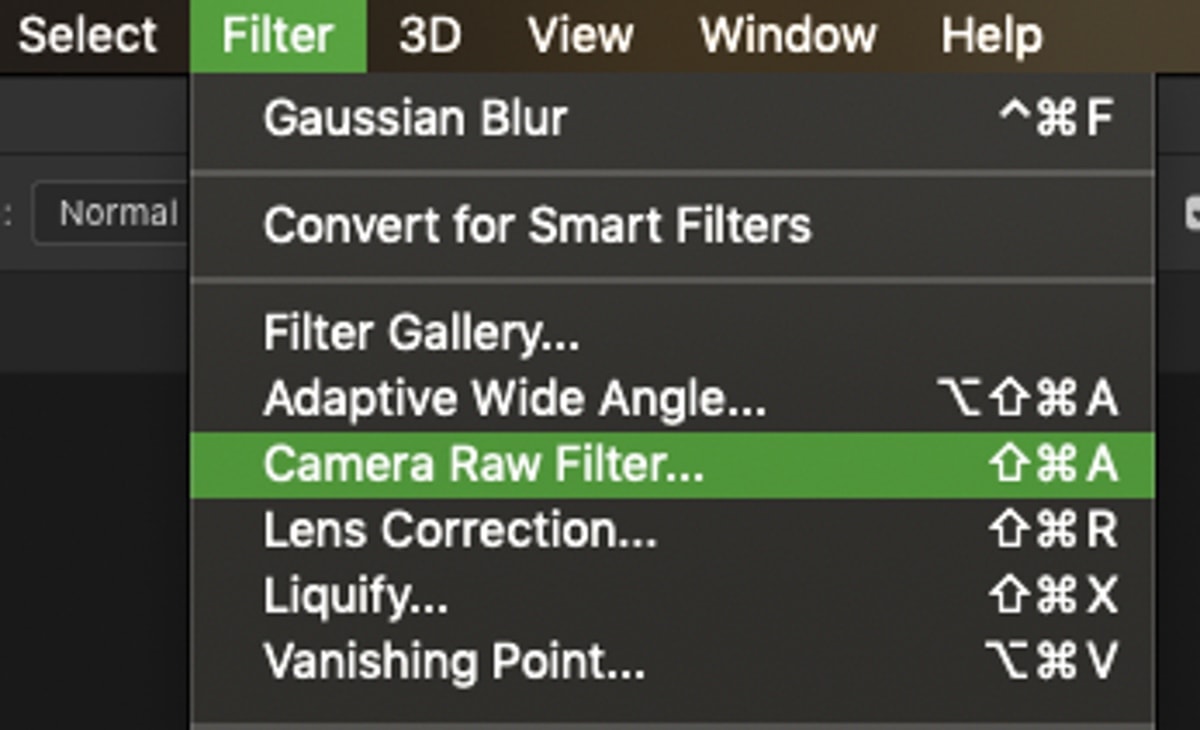Open the Window menu
The width and height of the screenshot is (1200, 730).
[788, 36]
